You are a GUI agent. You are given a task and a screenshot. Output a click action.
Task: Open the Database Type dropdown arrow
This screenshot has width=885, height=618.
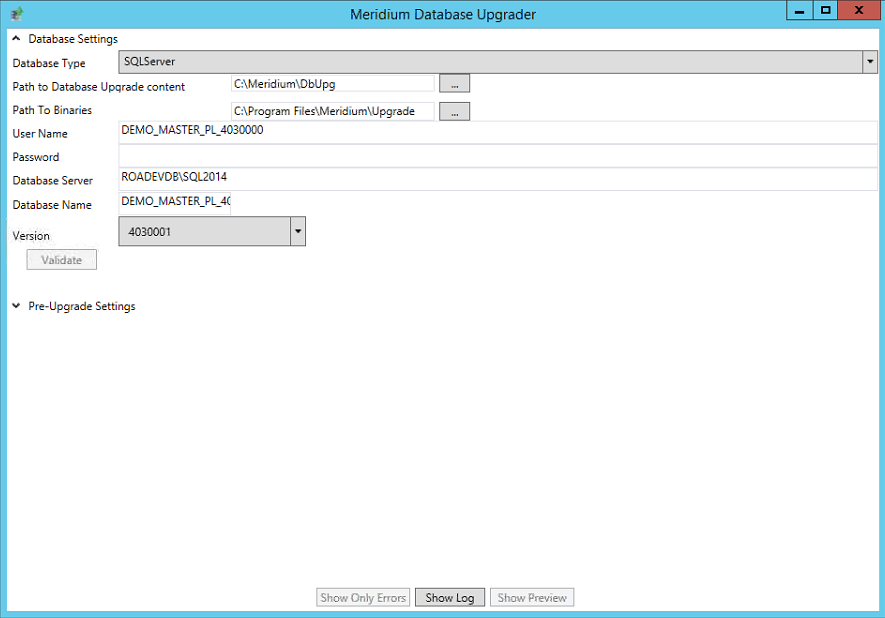[x=870, y=62]
